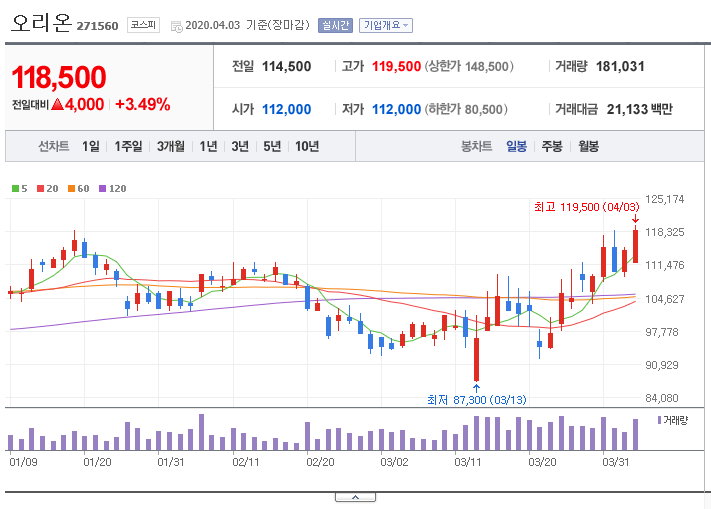Click the 125,174 price axis label
The width and height of the screenshot is (711, 509).
point(664,199)
